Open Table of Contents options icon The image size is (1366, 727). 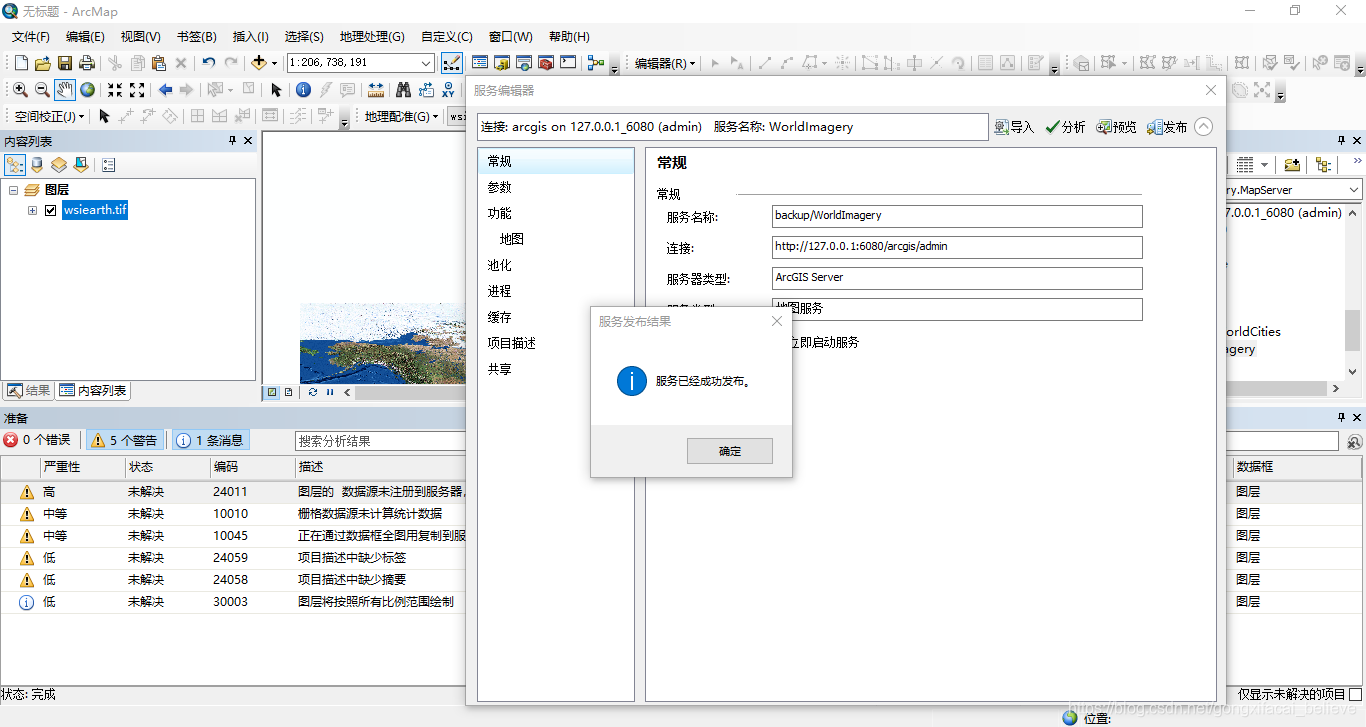click(x=108, y=164)
